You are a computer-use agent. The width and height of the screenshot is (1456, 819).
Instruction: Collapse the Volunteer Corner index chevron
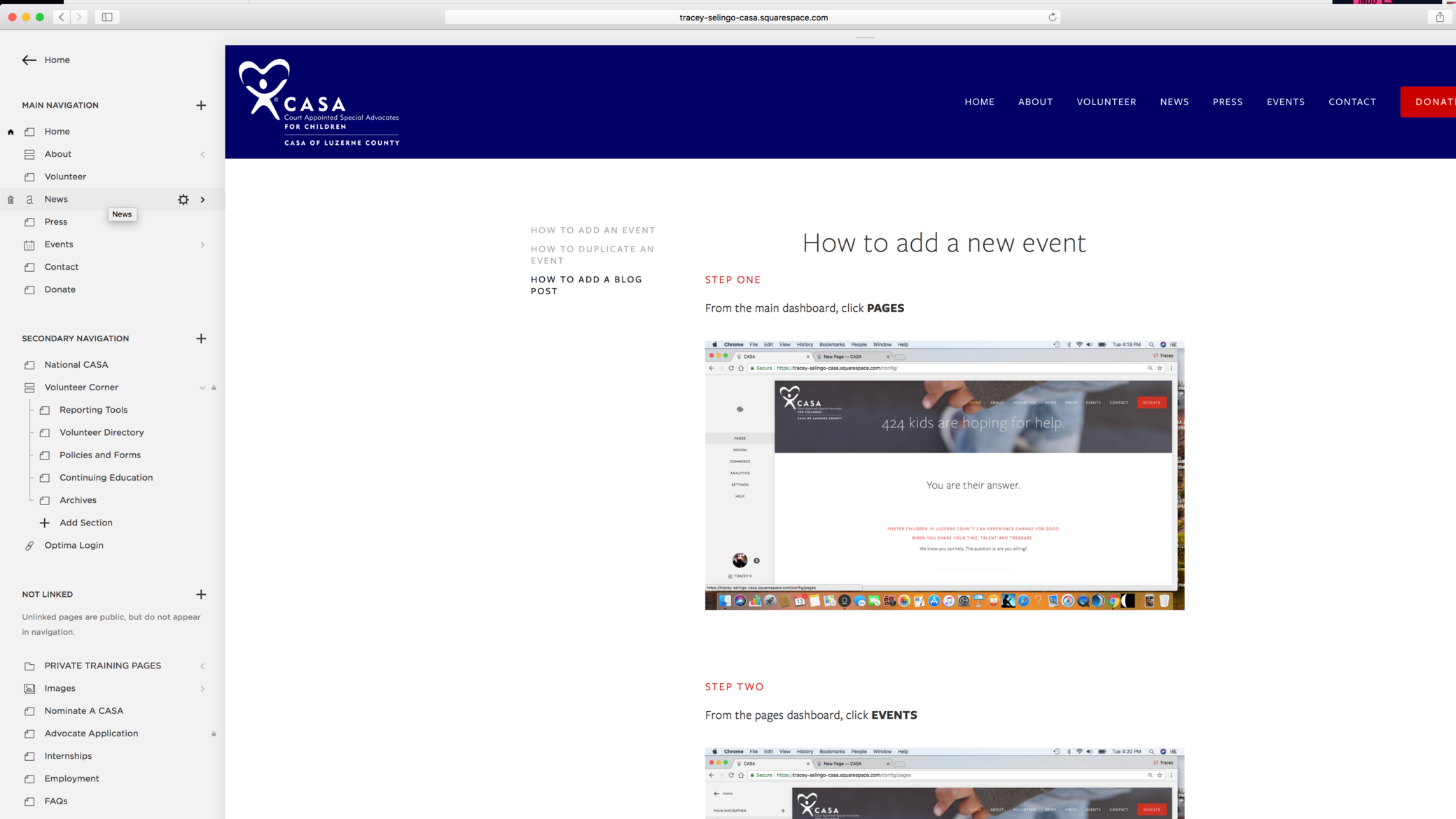202,387
